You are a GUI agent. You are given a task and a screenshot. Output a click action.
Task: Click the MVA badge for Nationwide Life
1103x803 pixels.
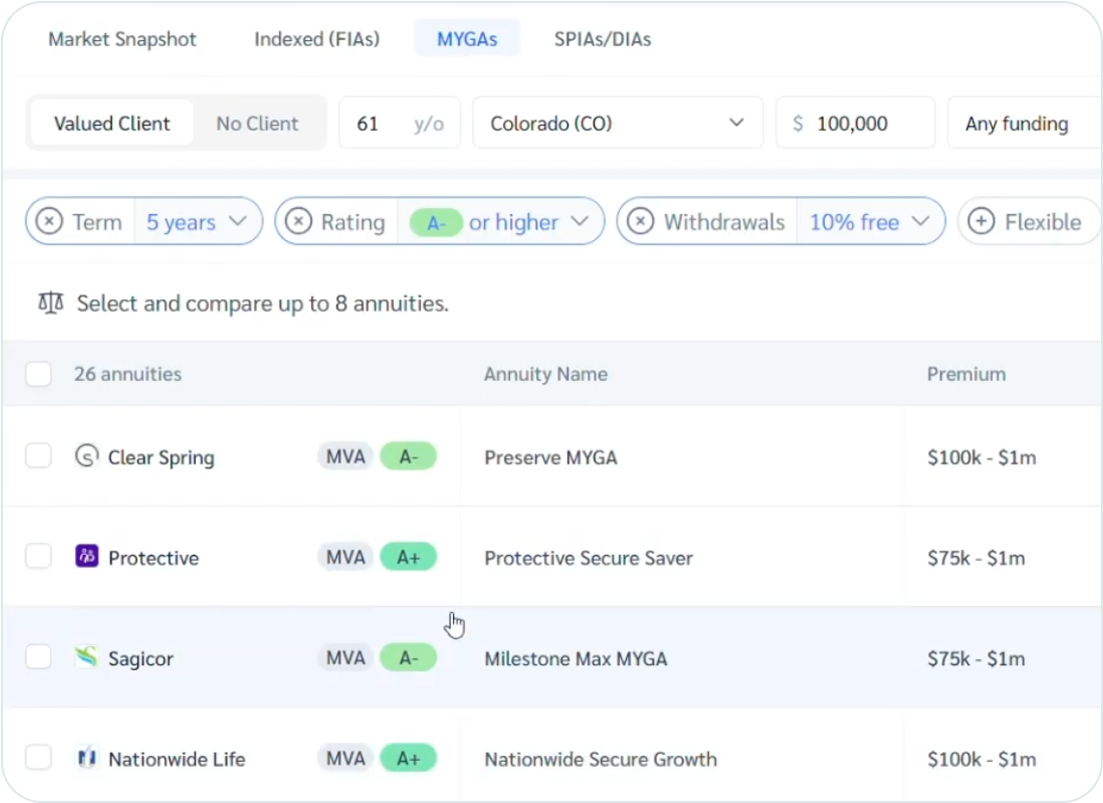[x=345, y=758]
